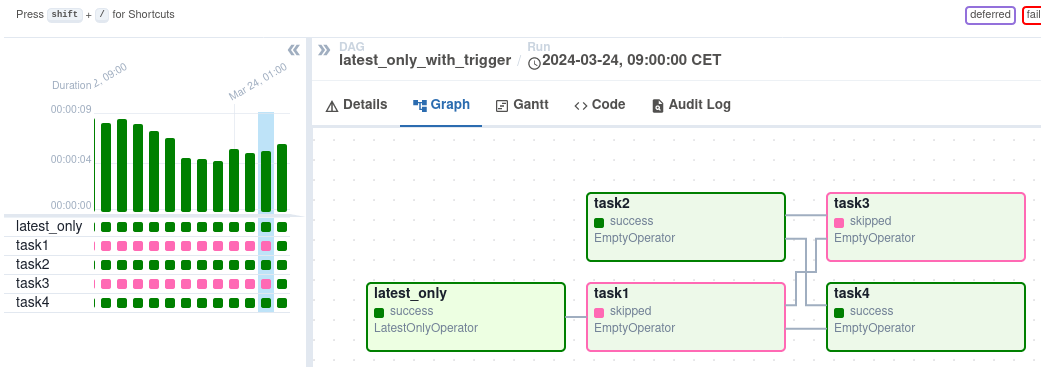Viewport: 1041px width, 367px height.
Task: Open the Details tab
Action: click(x=357, y=105)
